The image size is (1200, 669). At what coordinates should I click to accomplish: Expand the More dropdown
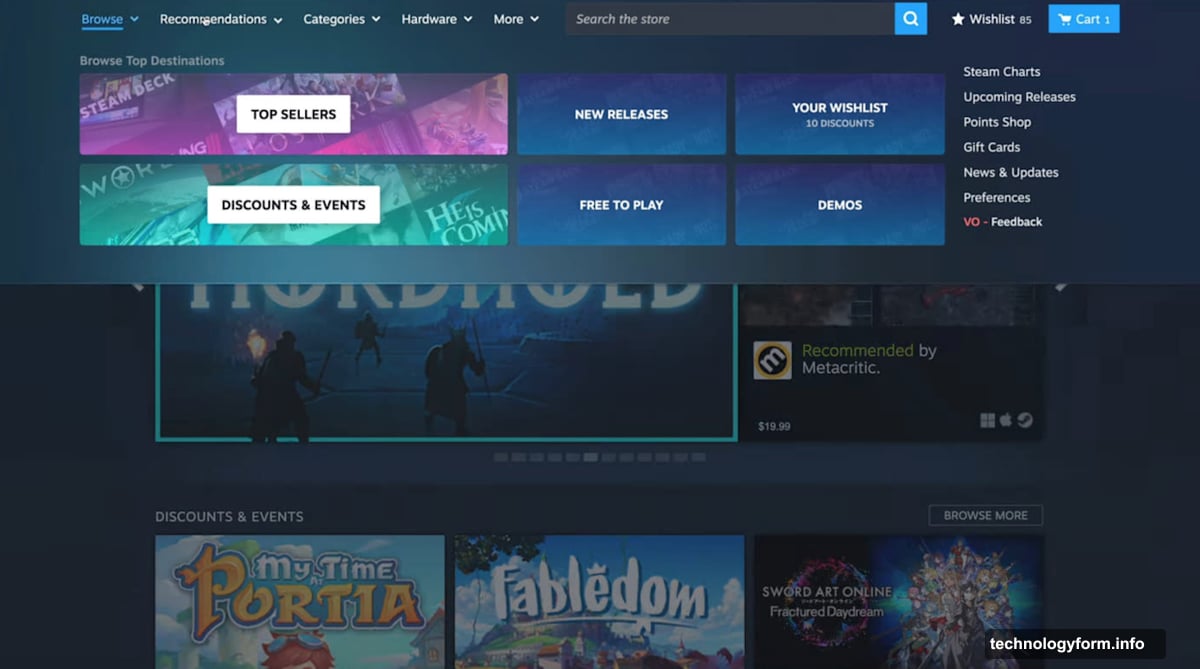tap(516, 19)
